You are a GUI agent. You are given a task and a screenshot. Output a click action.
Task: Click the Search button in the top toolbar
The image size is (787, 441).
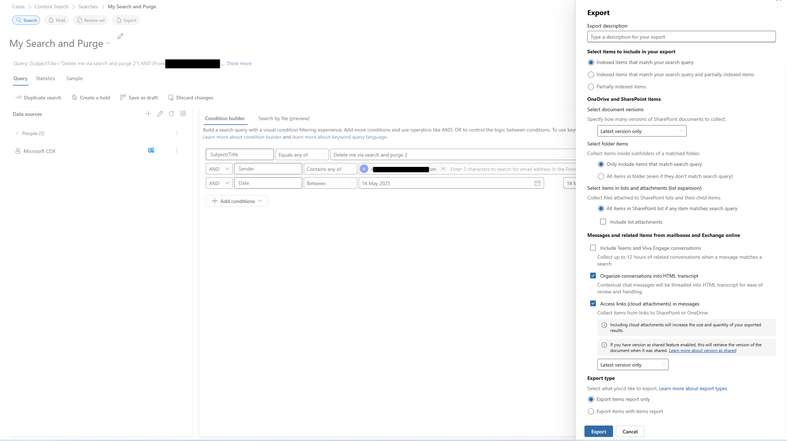pyautogui.click(x=26, y=20)
